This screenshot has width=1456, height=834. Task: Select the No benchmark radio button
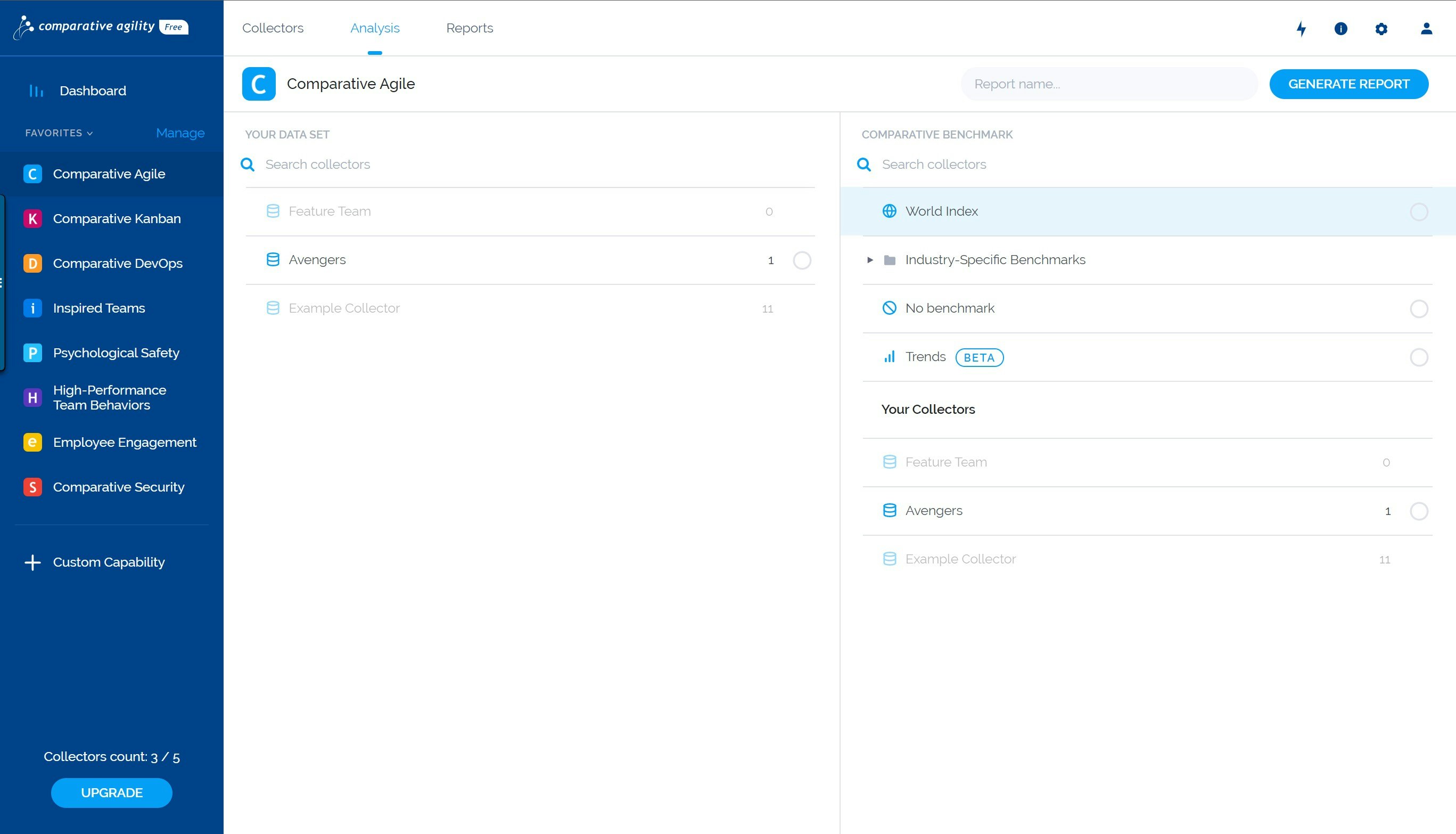coord(1418,309)
